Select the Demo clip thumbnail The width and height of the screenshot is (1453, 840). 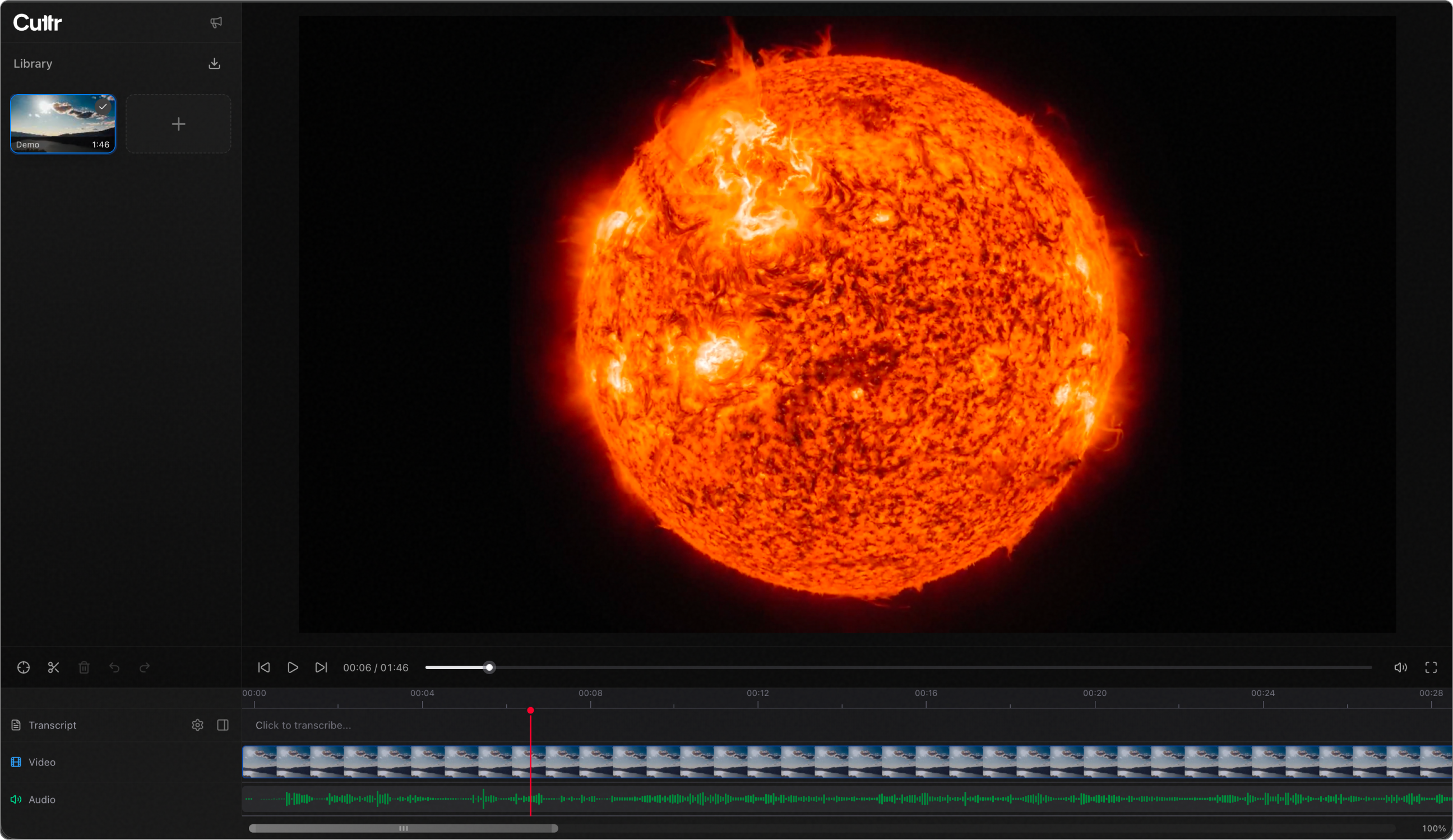63,124
